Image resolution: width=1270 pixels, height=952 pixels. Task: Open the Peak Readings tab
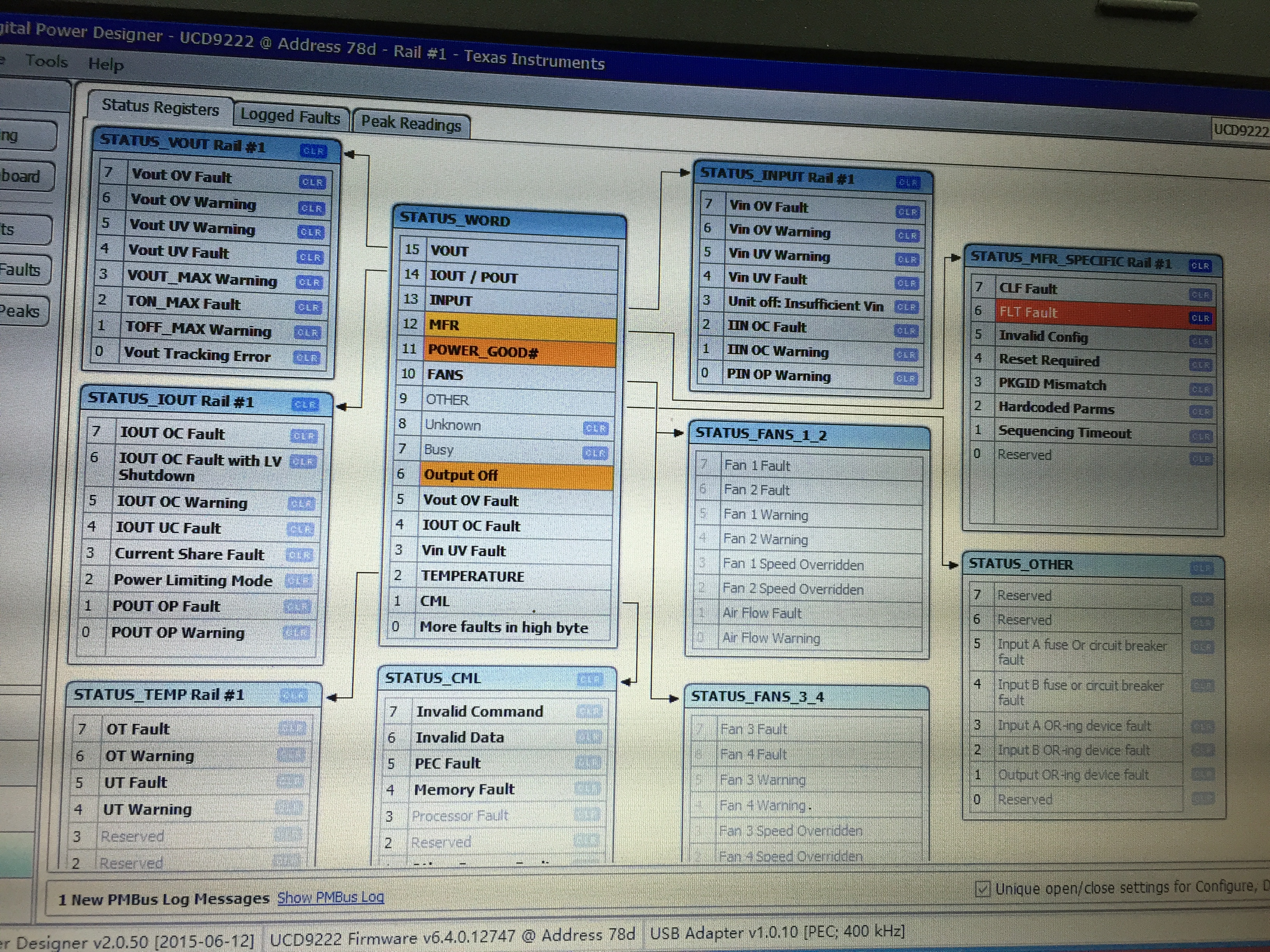tap(411, 123)
